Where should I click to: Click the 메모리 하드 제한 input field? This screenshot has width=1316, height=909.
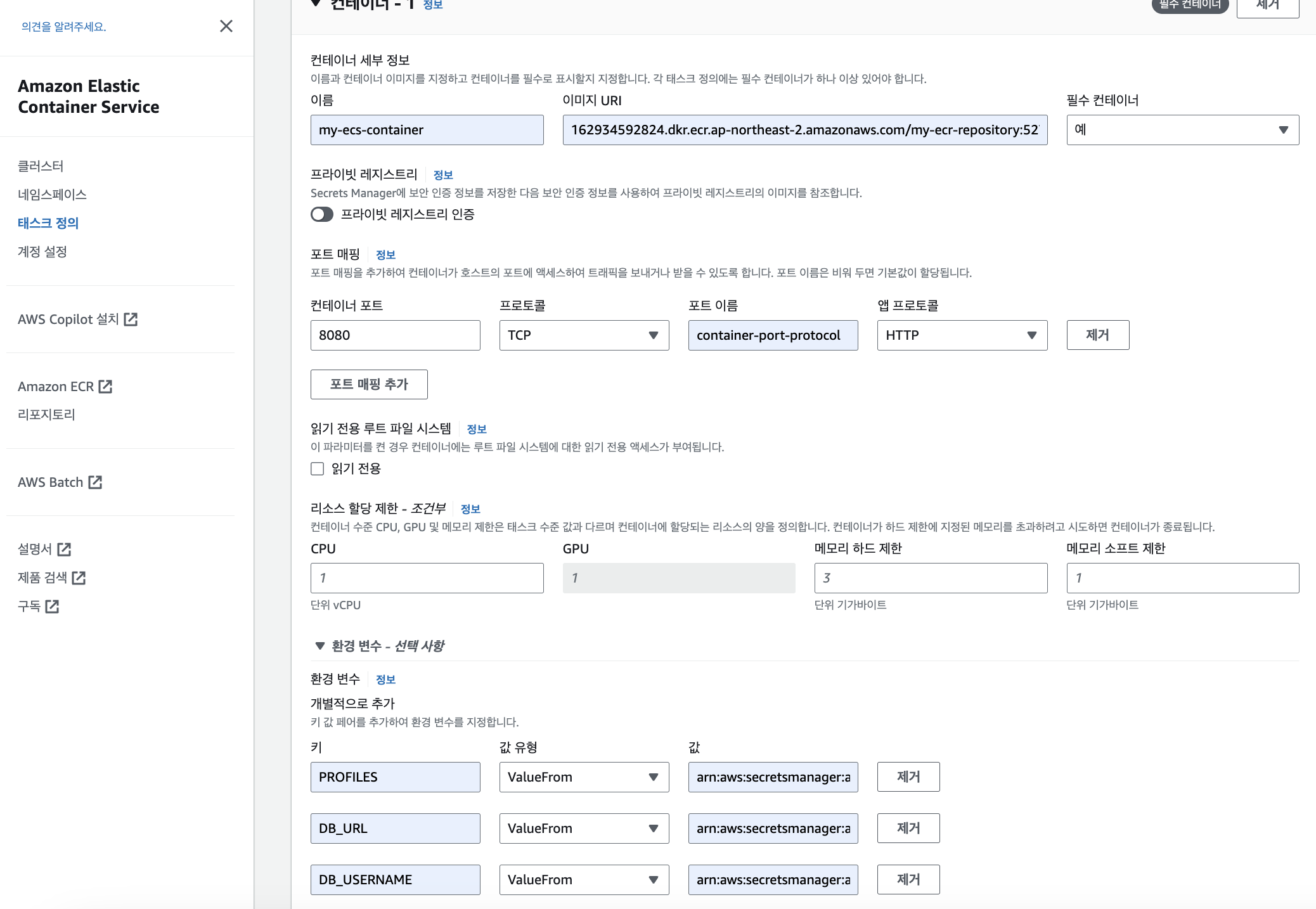click(x=930, y=578)
